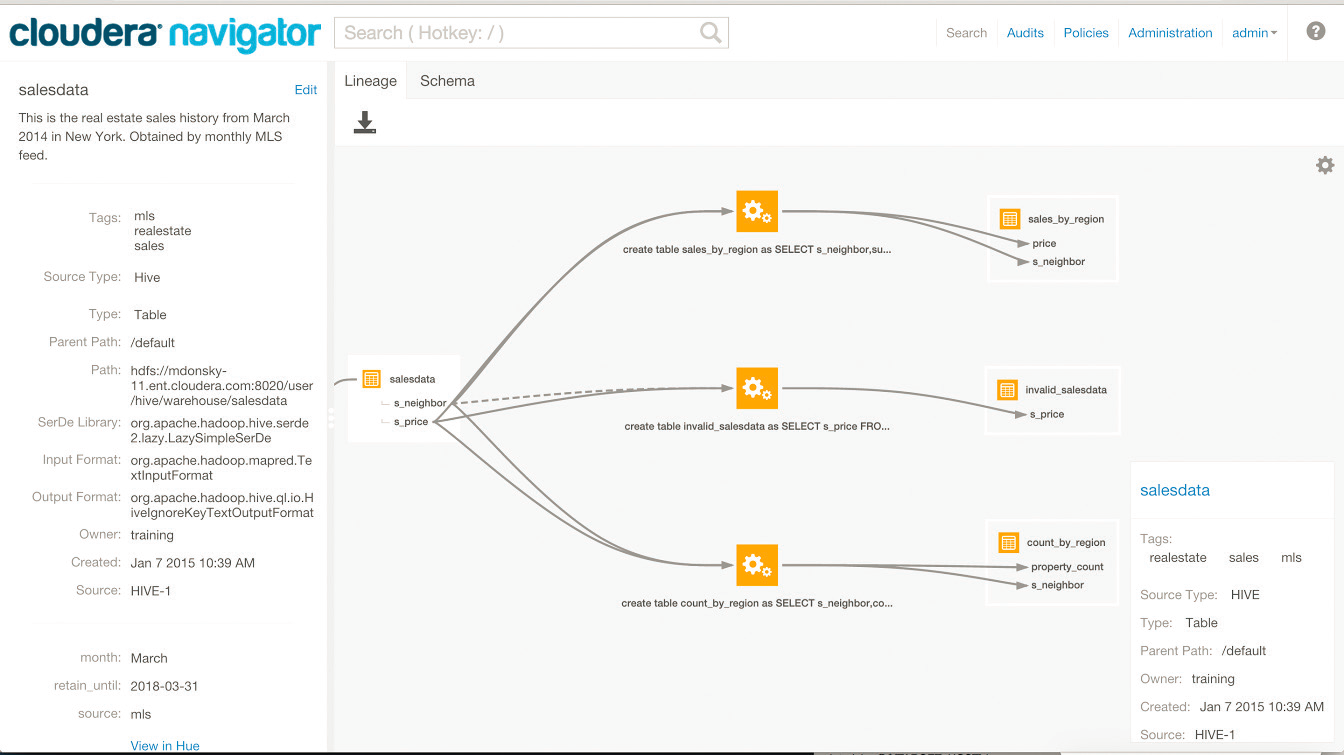Switch to the Lineage tab
The height and width of the screenshot is (755, 1344).
370,81
